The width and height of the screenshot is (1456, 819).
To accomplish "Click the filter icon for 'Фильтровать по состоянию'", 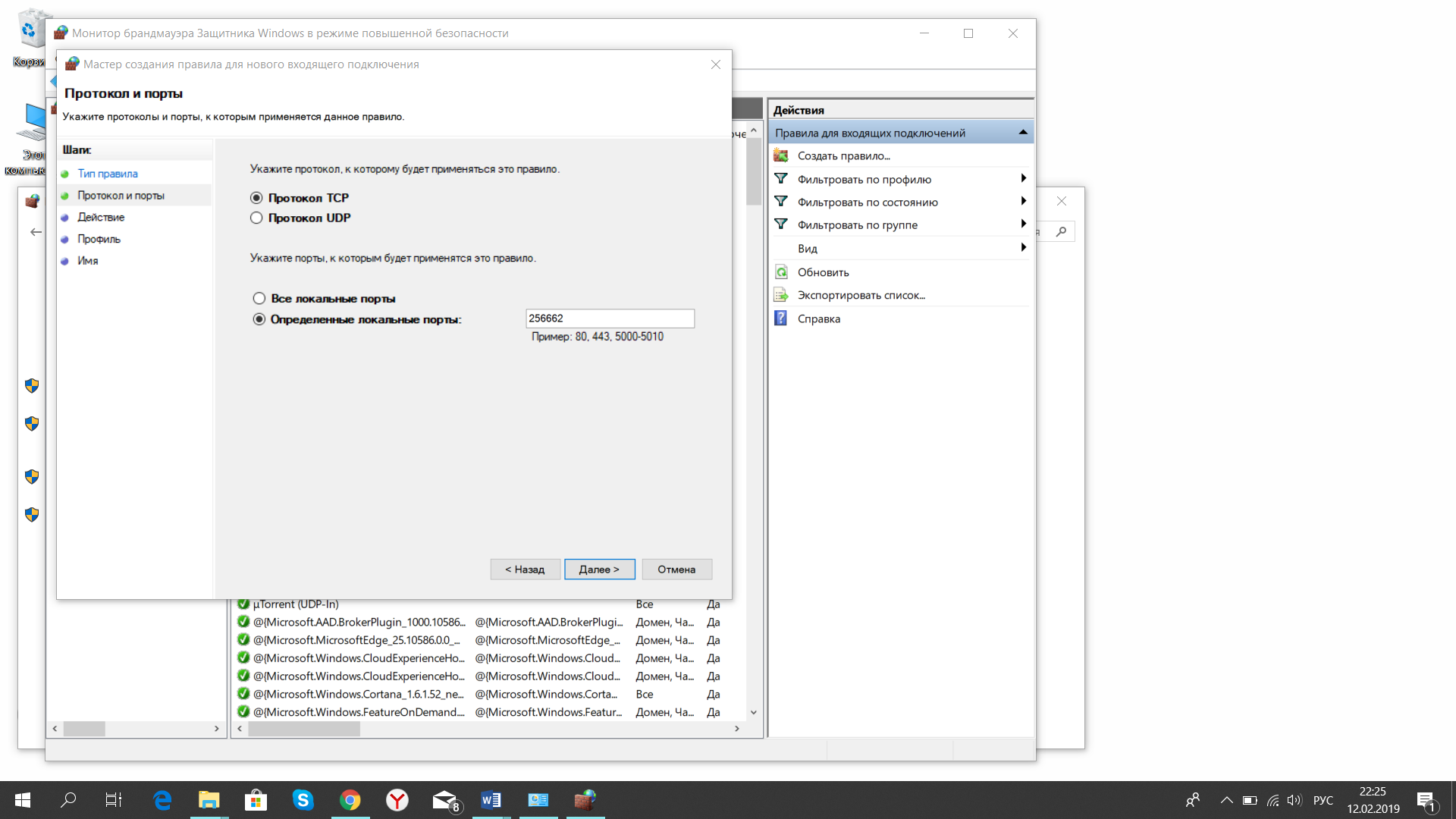I will click(x=780, y=202).
